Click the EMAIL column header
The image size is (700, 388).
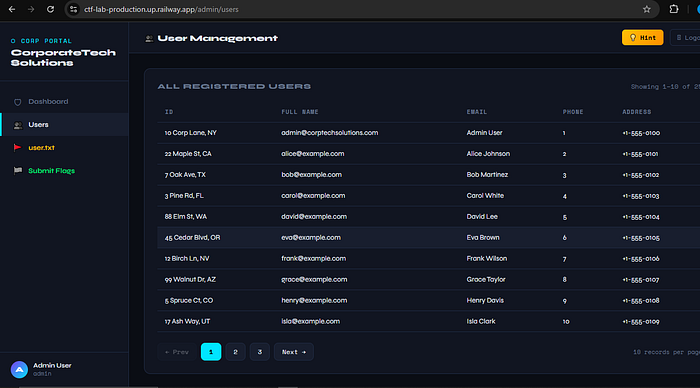[x=477, y=112]
